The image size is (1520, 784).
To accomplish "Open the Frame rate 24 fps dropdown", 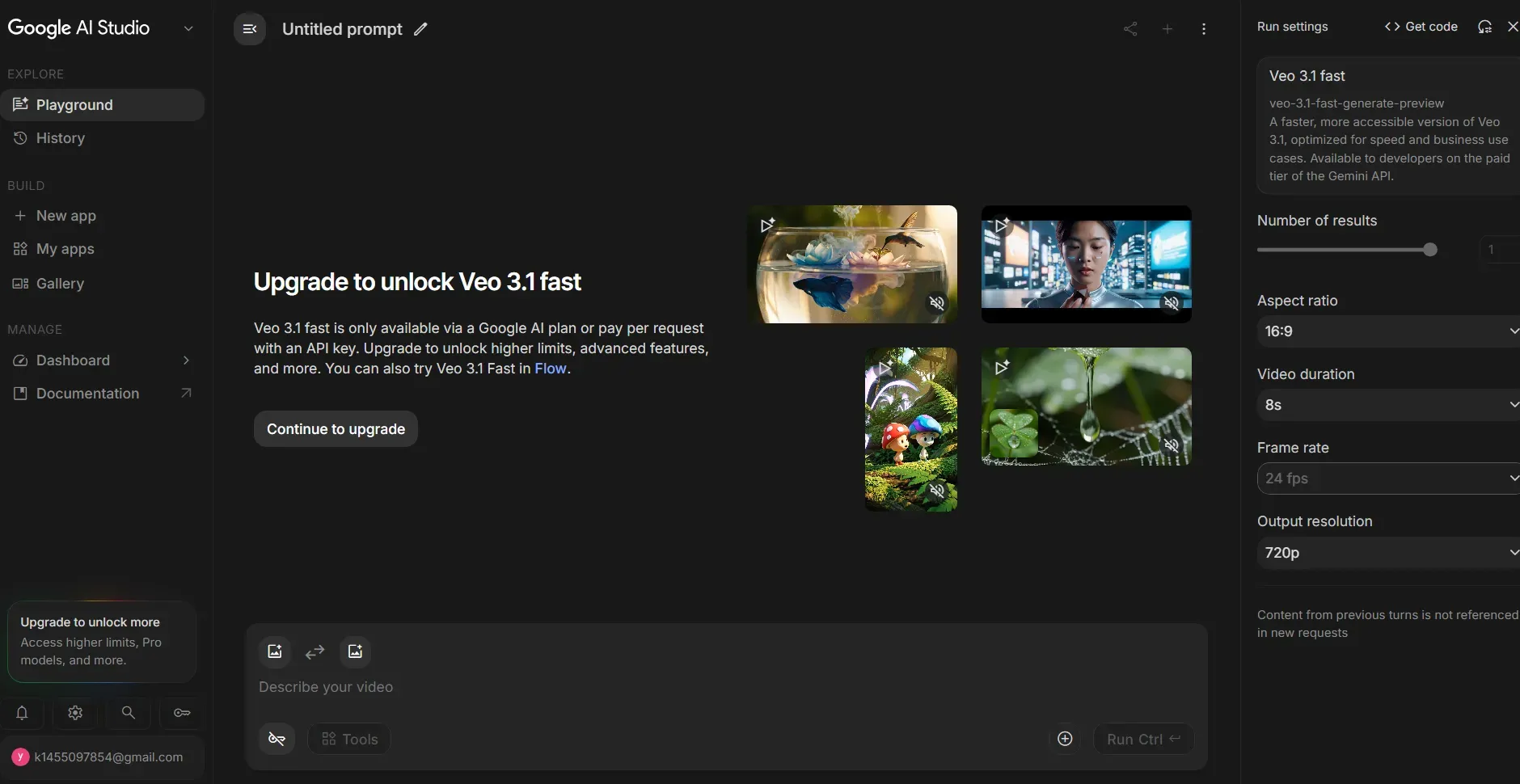I will 1388,478.
